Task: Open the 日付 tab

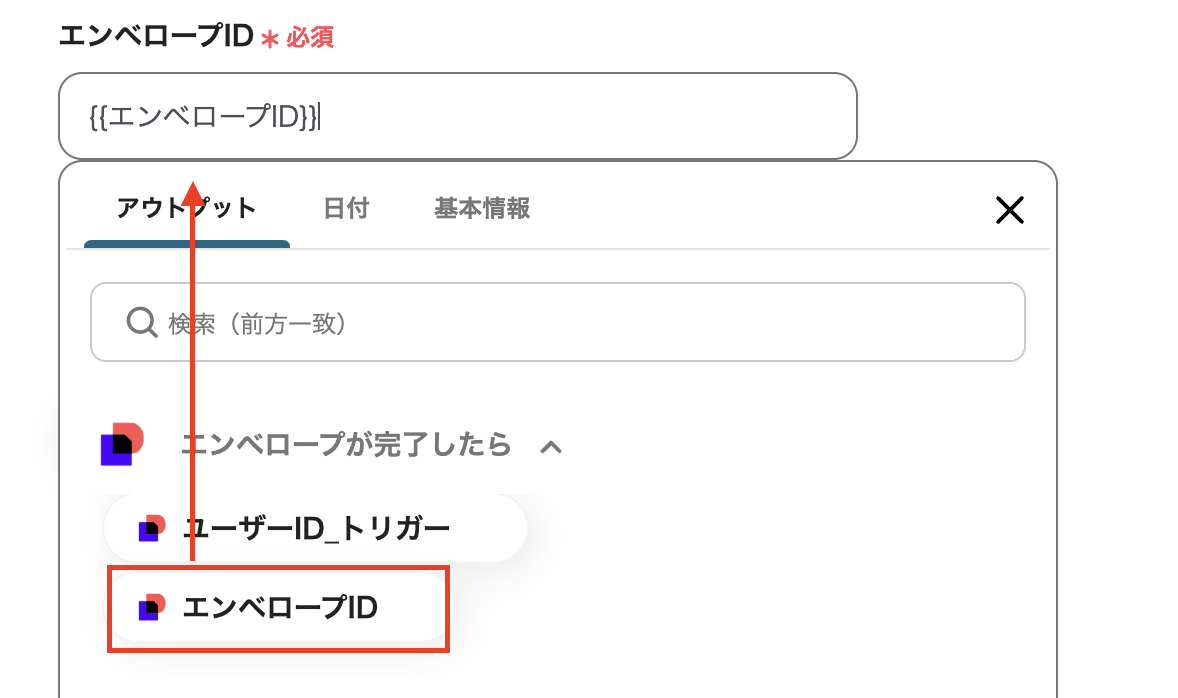Action: (346, 208)
